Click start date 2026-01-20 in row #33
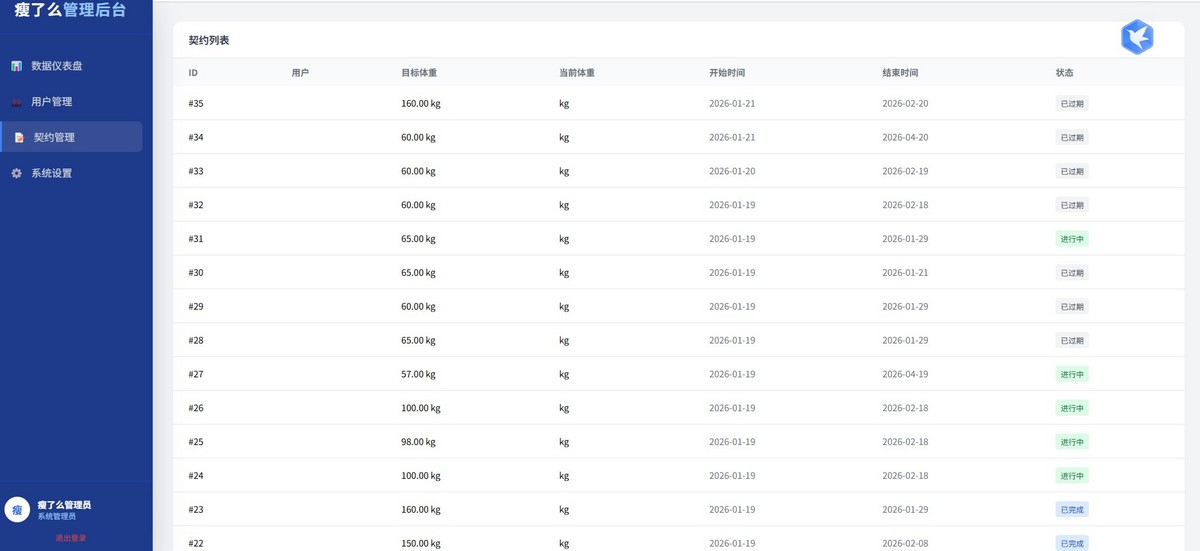Viewport: 1200px width, 551px height. coord(732,171)
